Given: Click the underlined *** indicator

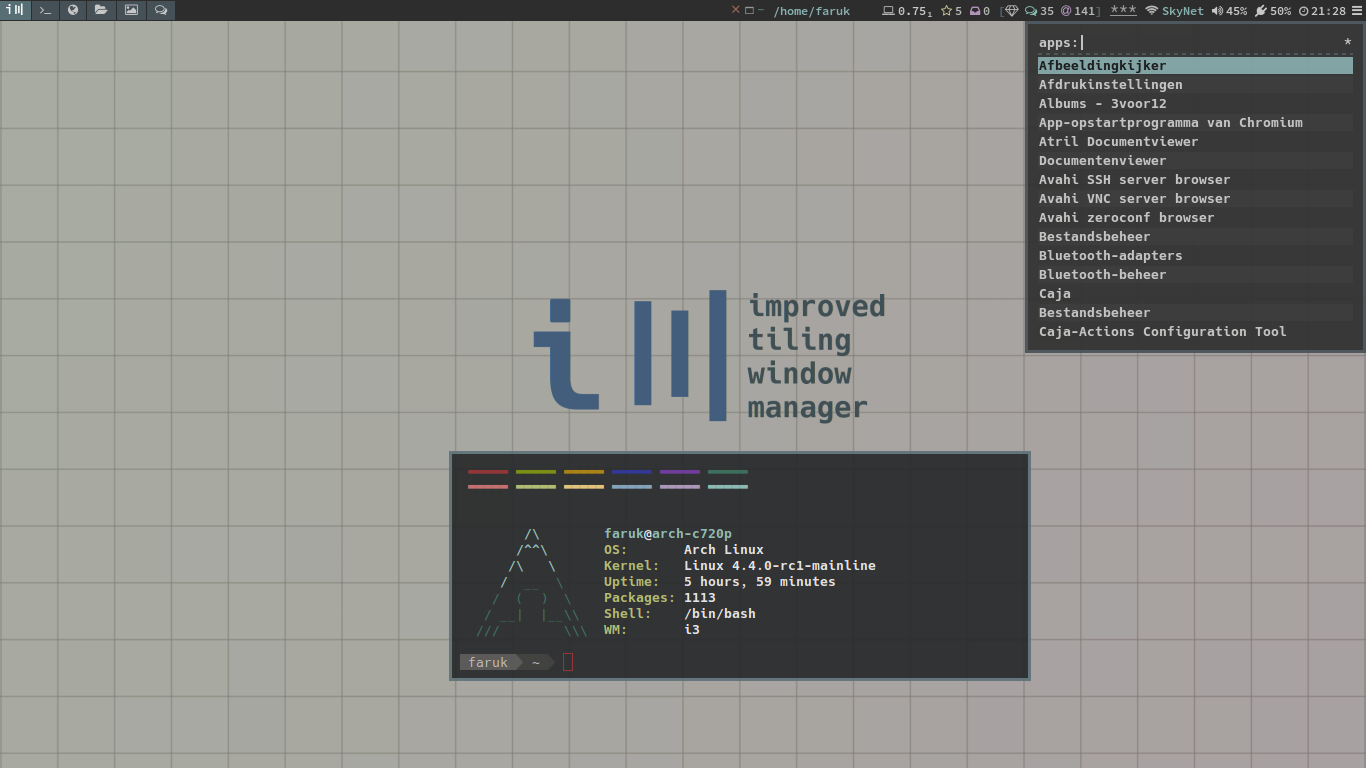Looking at the screenshot, I should (x=1123, y=10).
